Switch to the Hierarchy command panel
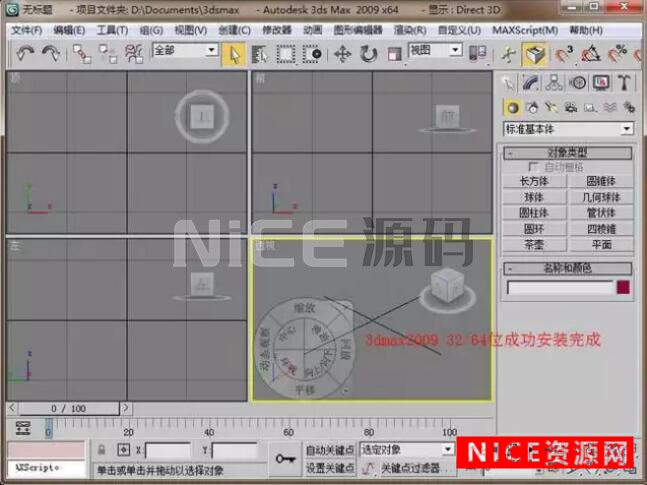 point(555,83)
